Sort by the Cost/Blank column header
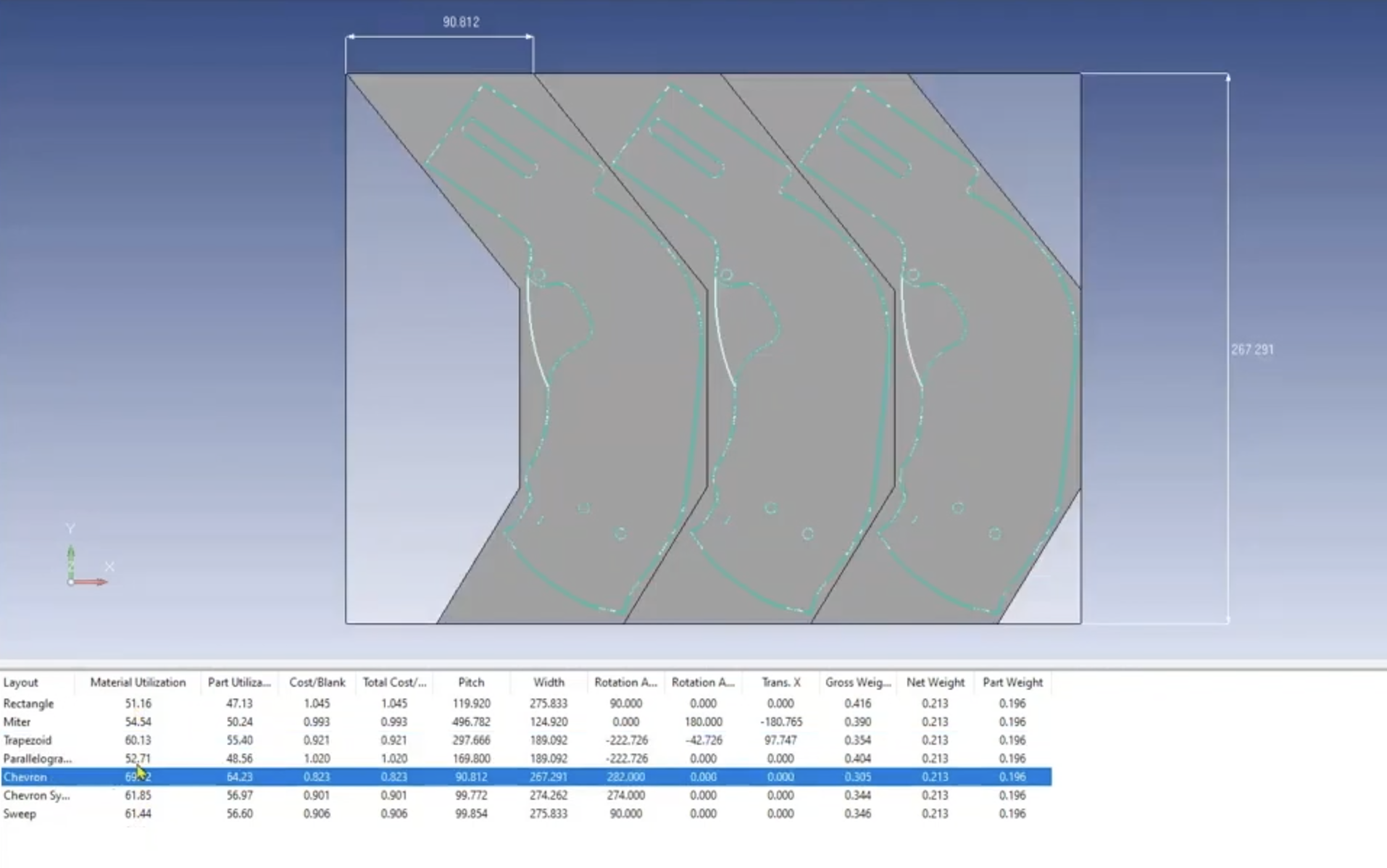Image resolution: width=1387 pixels, height=868 pixels. [x=317, y=682]
